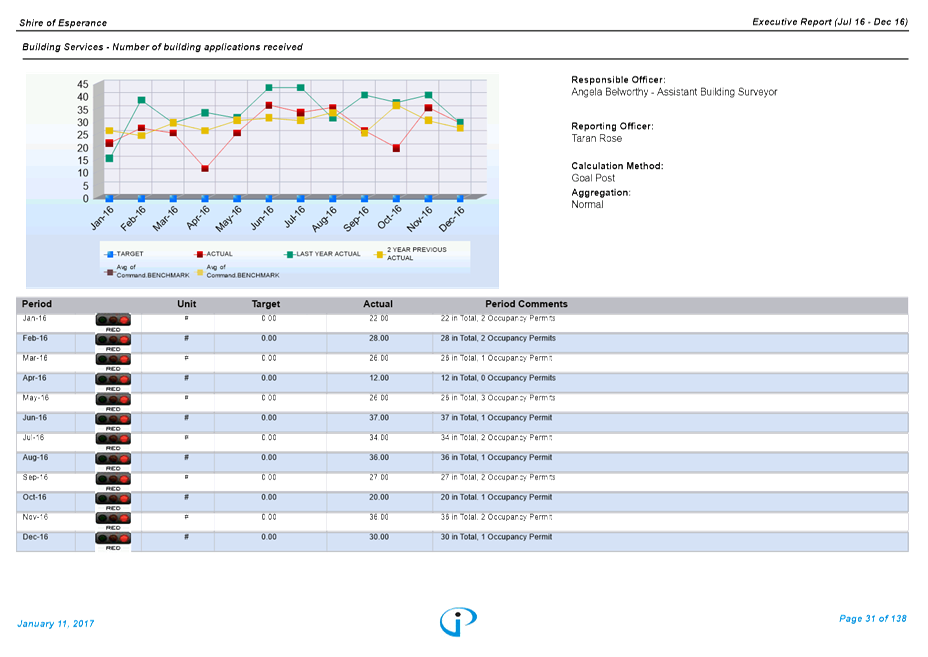
Task: Click the Apr-16 red traffic light indicator
Action: [113, 379]
